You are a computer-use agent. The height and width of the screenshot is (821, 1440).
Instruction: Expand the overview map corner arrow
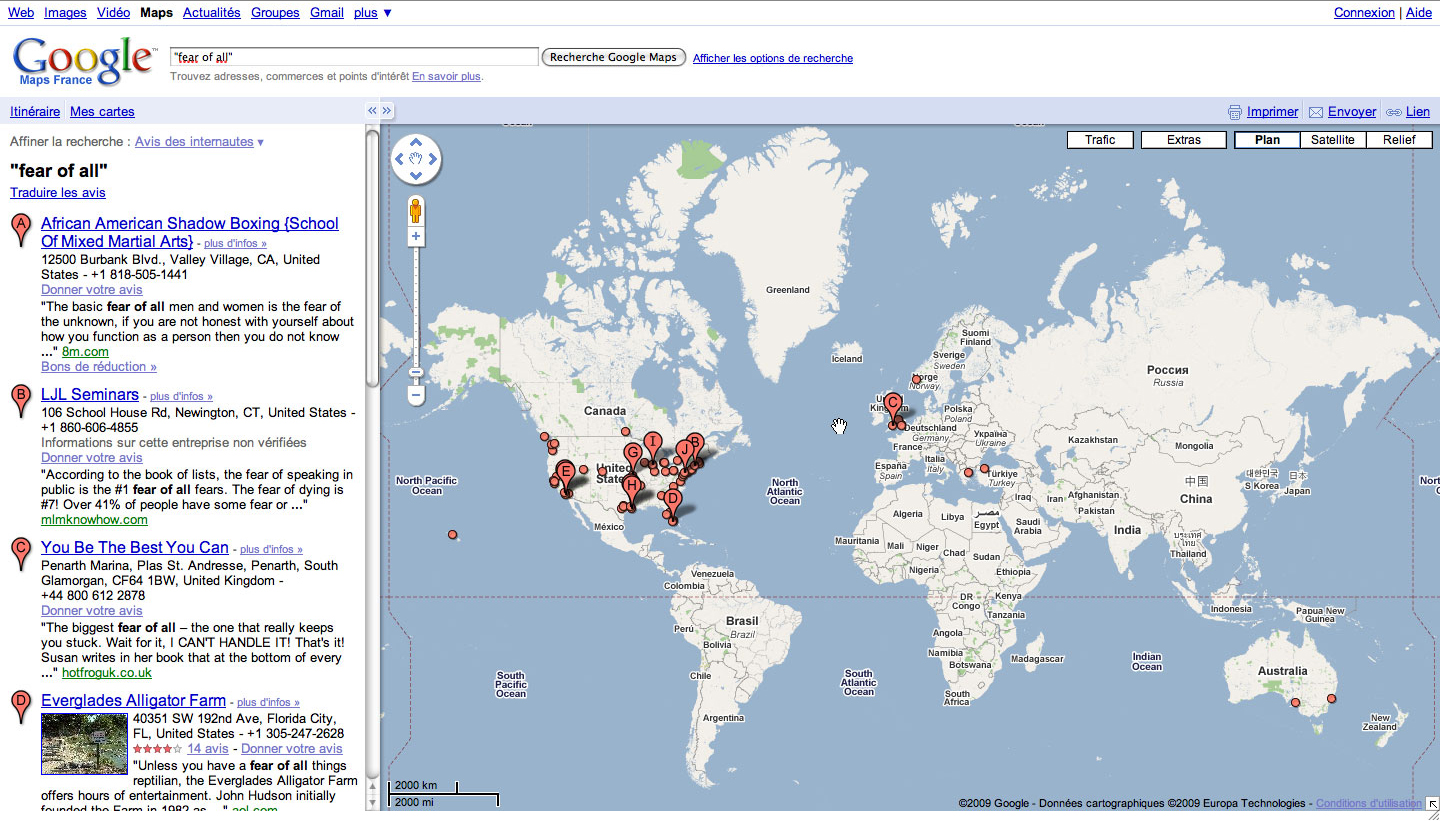pos(1431,803)
